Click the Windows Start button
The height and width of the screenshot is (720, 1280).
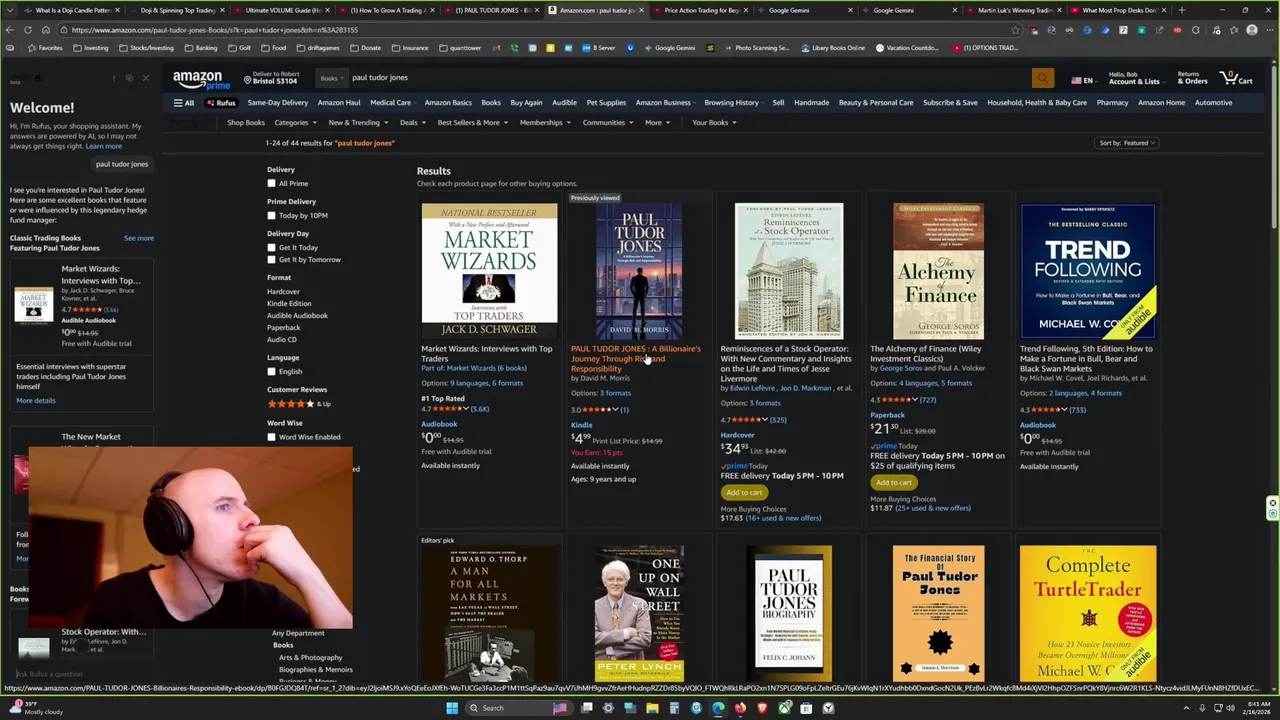(x=452, y=708)
